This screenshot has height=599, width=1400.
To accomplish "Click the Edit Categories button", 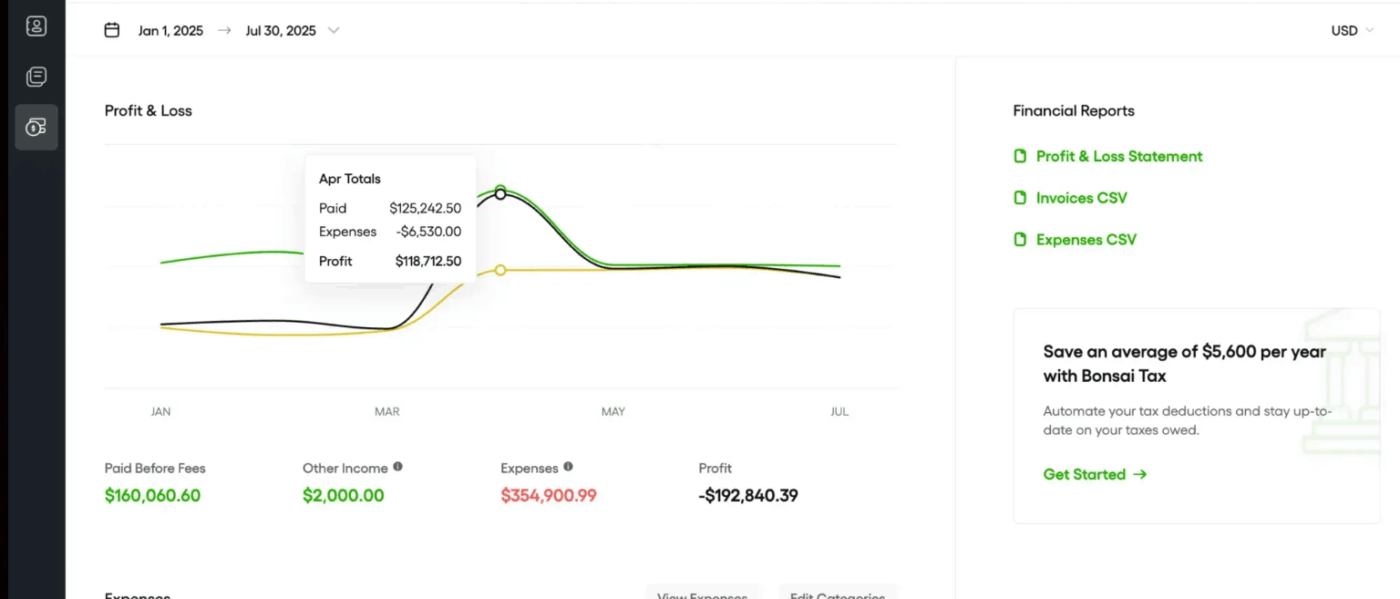I will pyautogui.click(x=837, y=592).
